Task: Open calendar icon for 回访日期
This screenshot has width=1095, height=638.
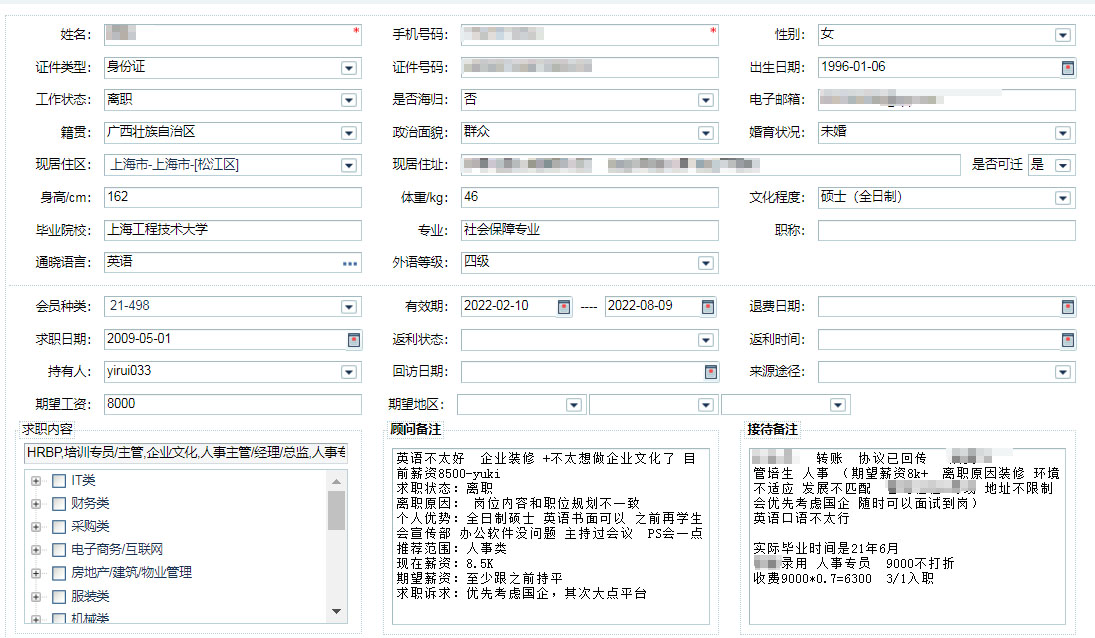Action: 710,372
